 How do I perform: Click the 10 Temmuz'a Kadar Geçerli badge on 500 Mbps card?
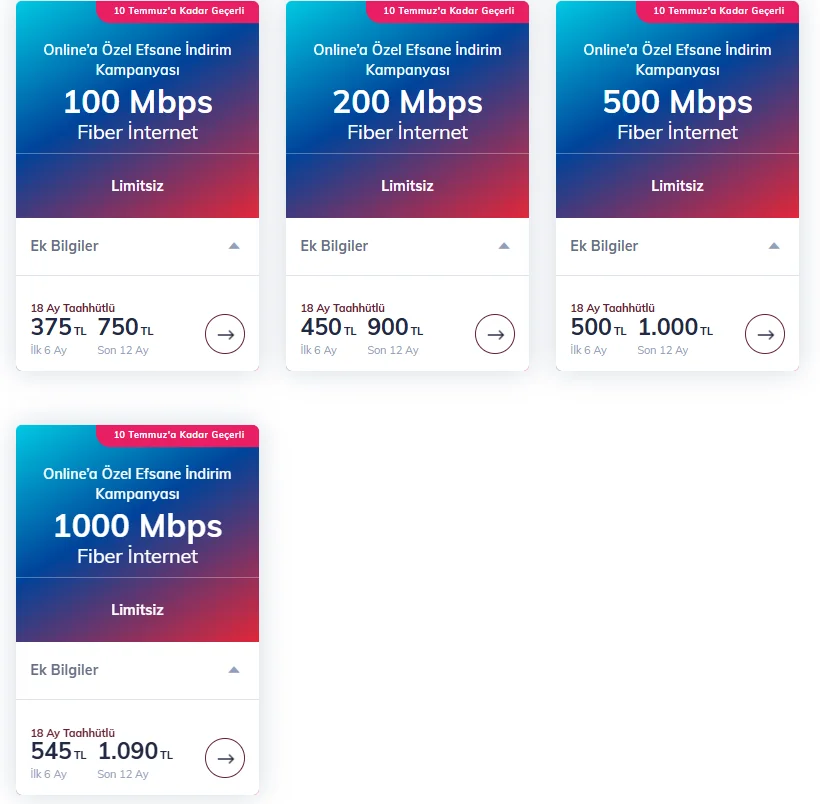(718, 11)
